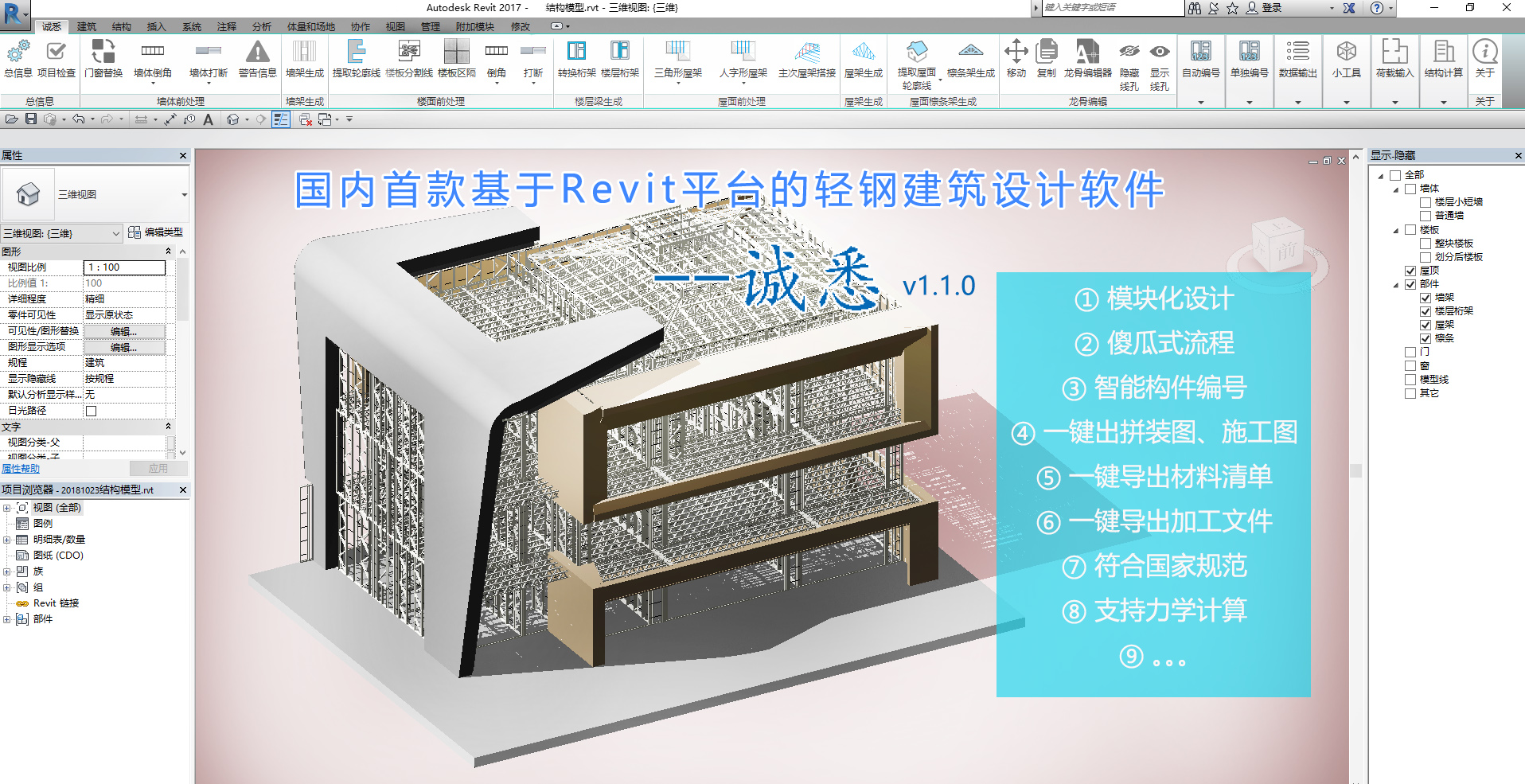Open the 自动编号 dropdown arrow
Viewport: 1525px width, 784px height.
coord(1200,103)
